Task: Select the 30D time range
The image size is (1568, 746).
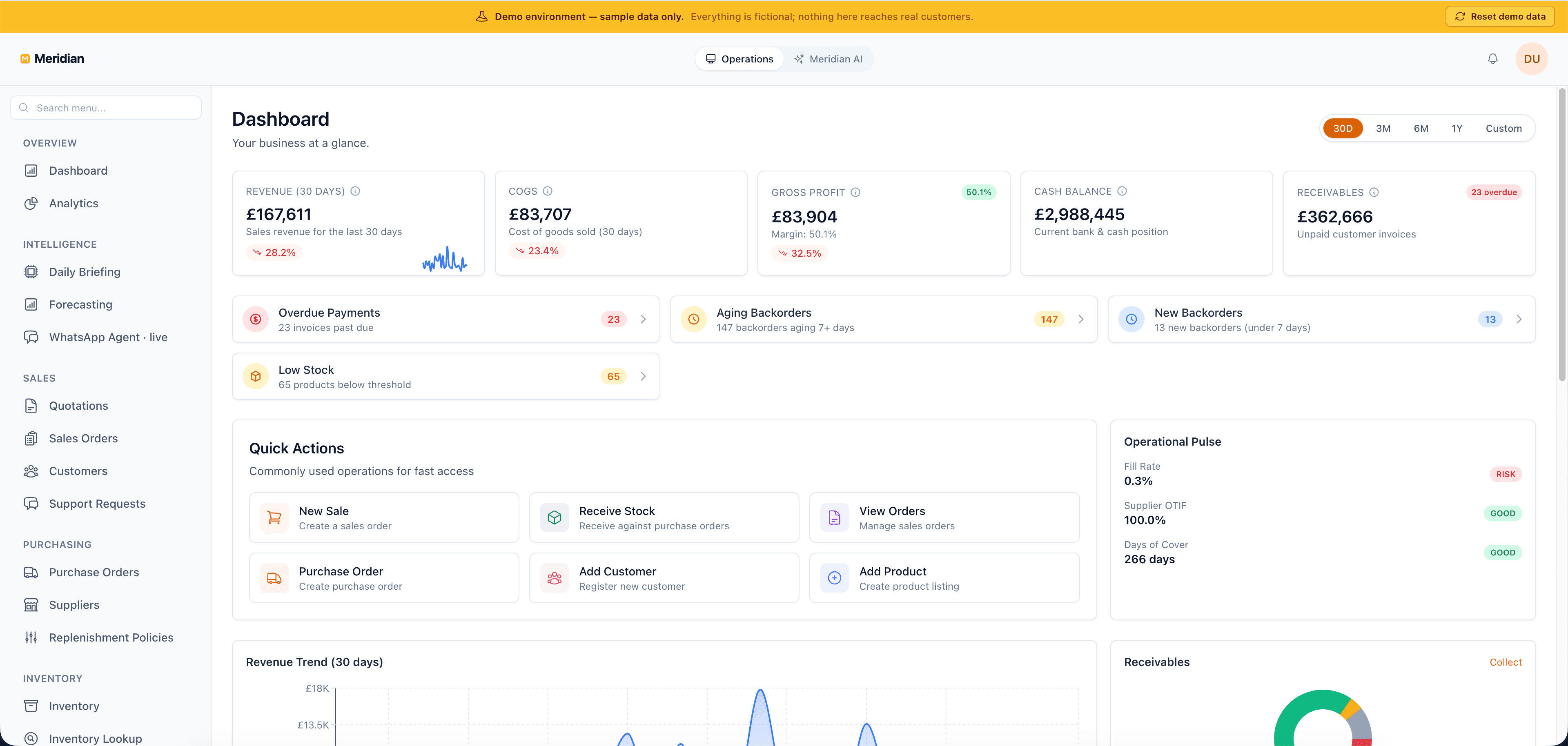Action: click(1343, 129)
